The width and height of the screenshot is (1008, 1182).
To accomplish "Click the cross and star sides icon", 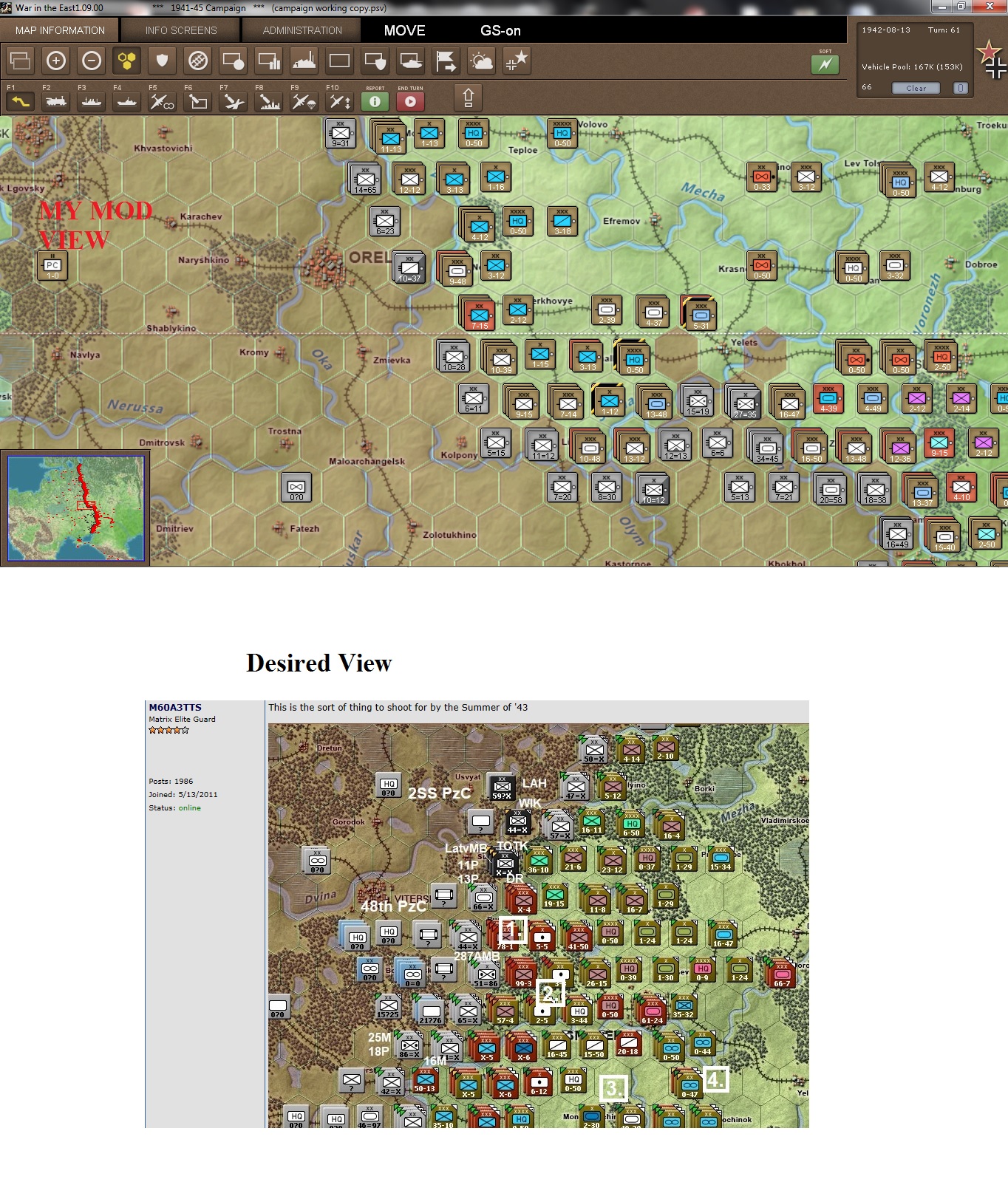I will (x=517, y=61).
